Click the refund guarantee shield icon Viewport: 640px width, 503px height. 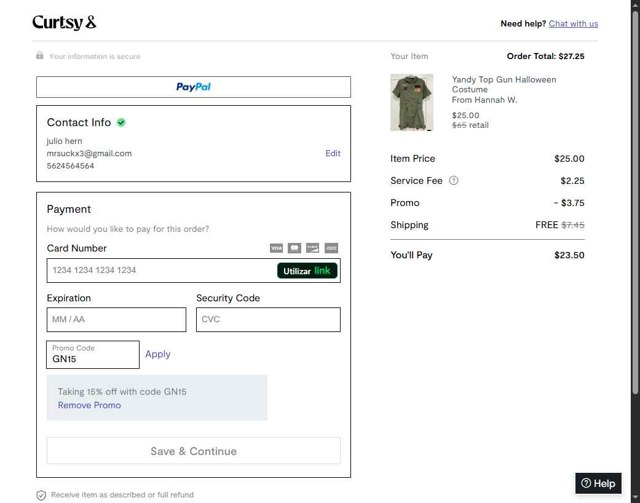pyautogui.click(x=41, y=495)
